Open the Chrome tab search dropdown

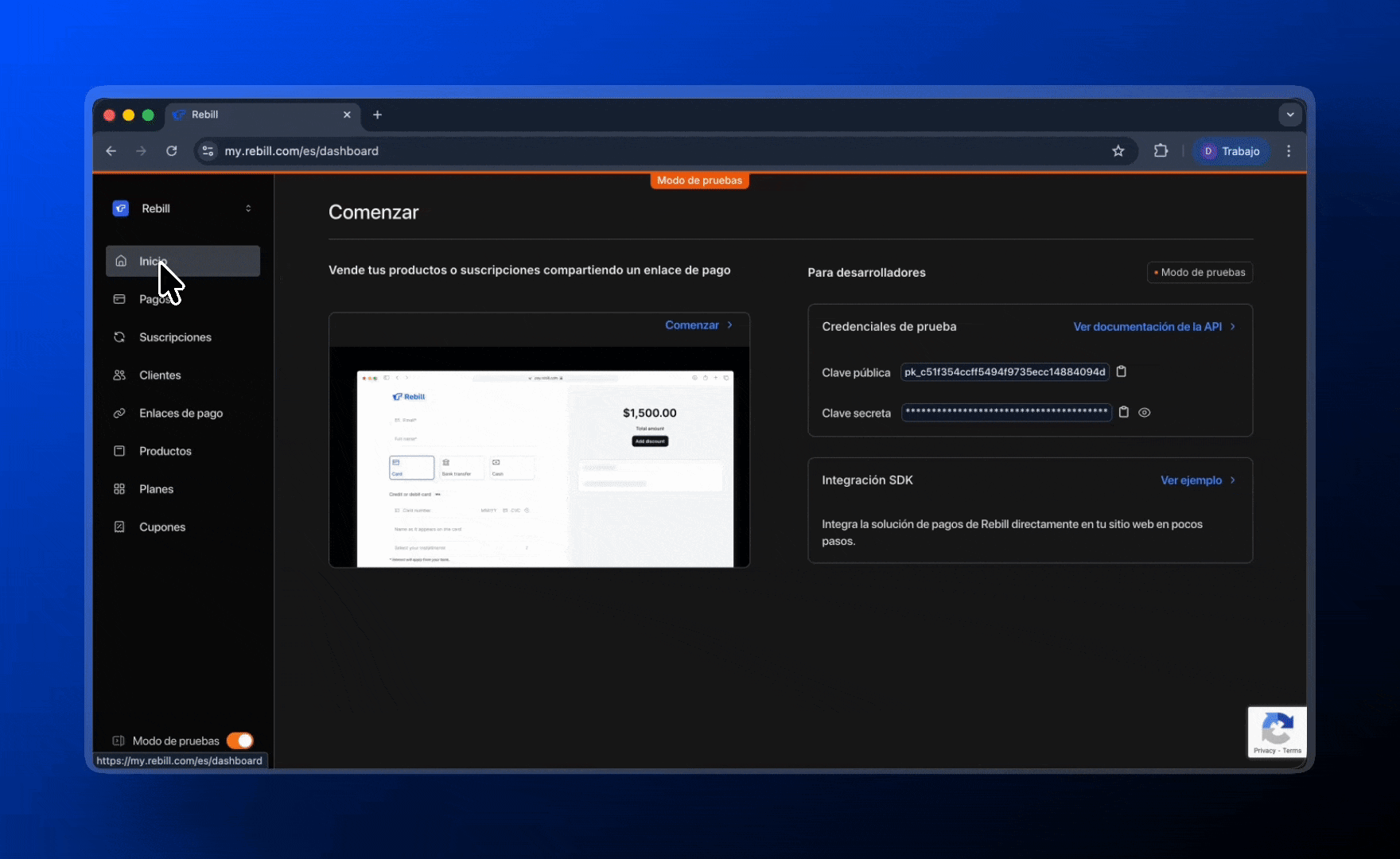click(1289, 115)
